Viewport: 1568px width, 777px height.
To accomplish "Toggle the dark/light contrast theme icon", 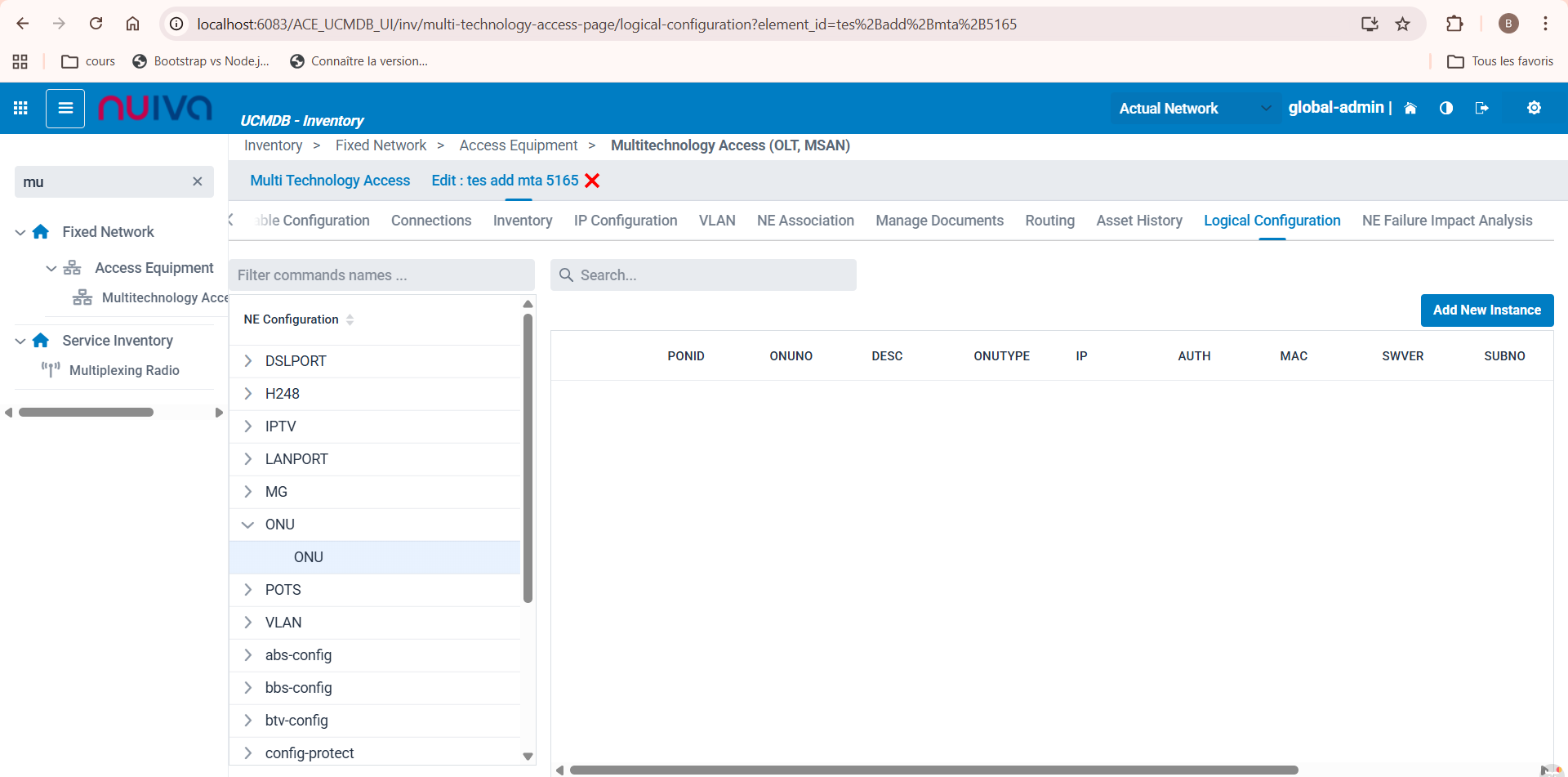I will click(1445, 109).
